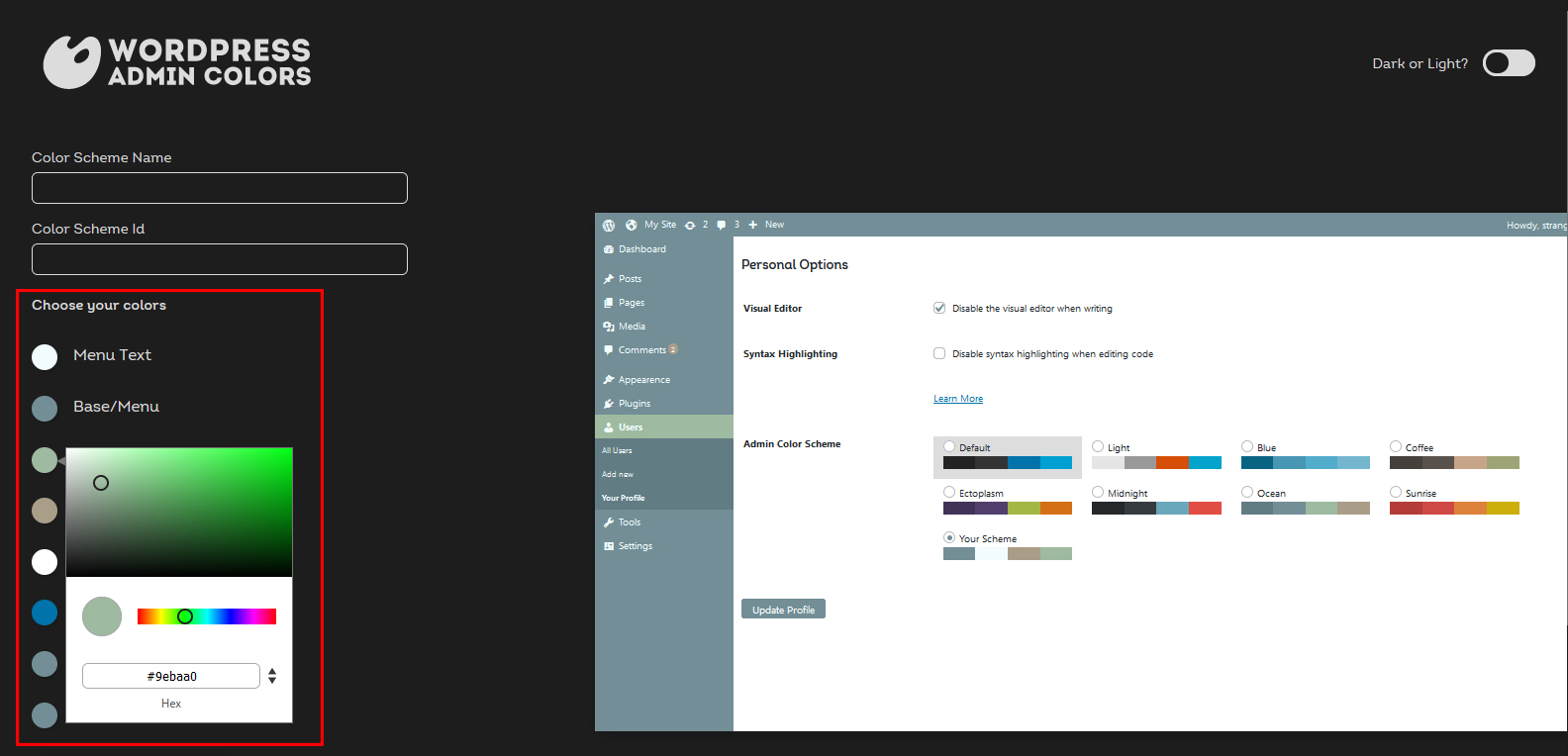Click the rainbow hue slider bar
This screenshot has height=756, width=1568.
point(207,616)
